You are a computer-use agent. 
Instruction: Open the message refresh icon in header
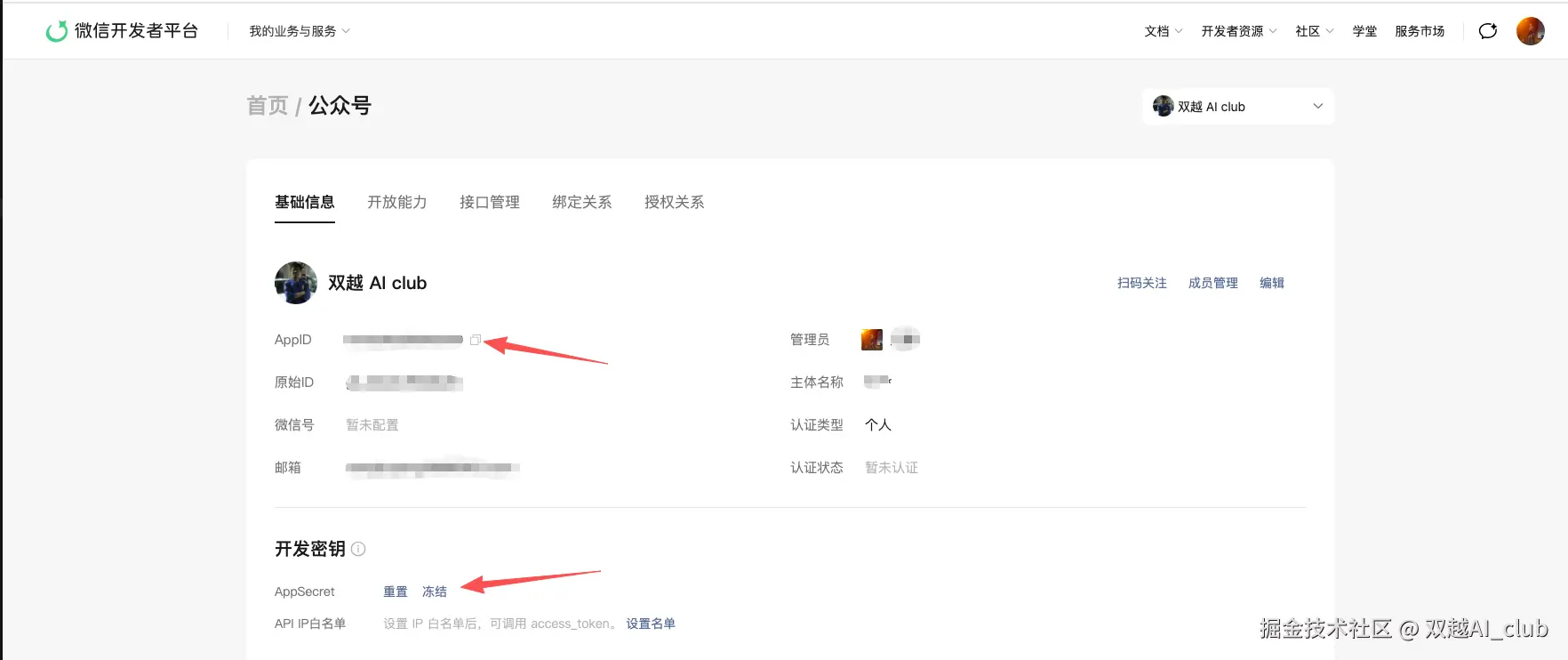point(1488,31)
